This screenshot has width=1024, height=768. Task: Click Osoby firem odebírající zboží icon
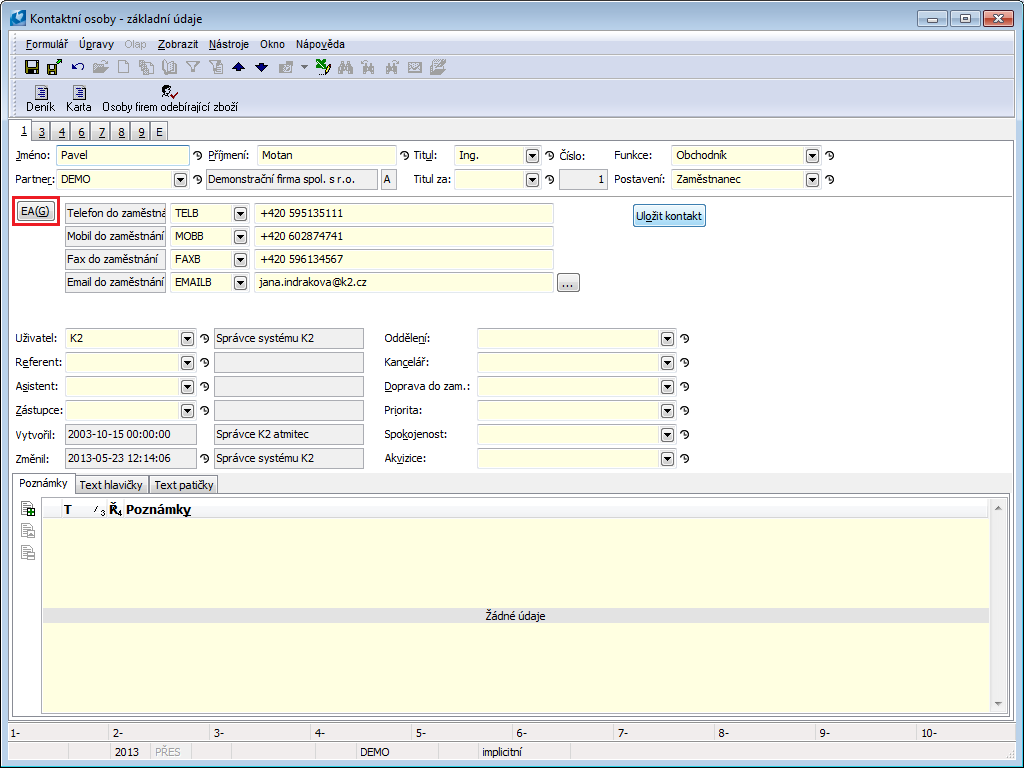170,93
